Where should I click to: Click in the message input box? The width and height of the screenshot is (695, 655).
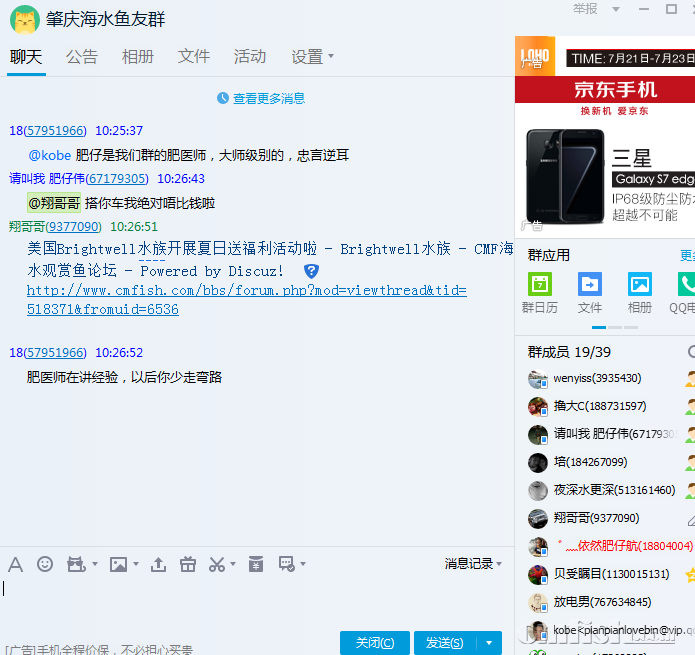pos(257,605)
